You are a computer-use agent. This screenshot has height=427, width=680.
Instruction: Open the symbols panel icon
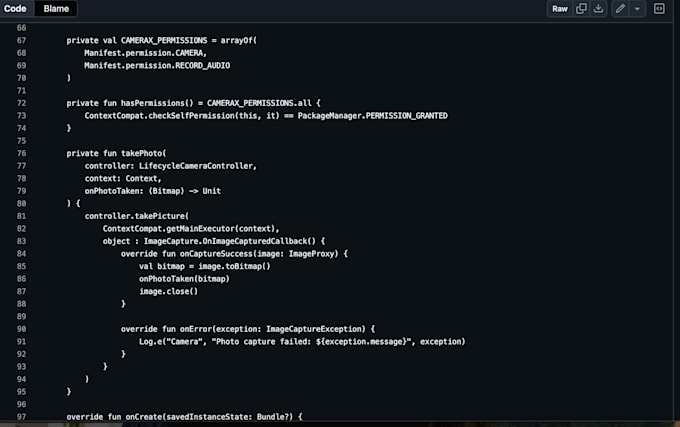pos(659,9)
